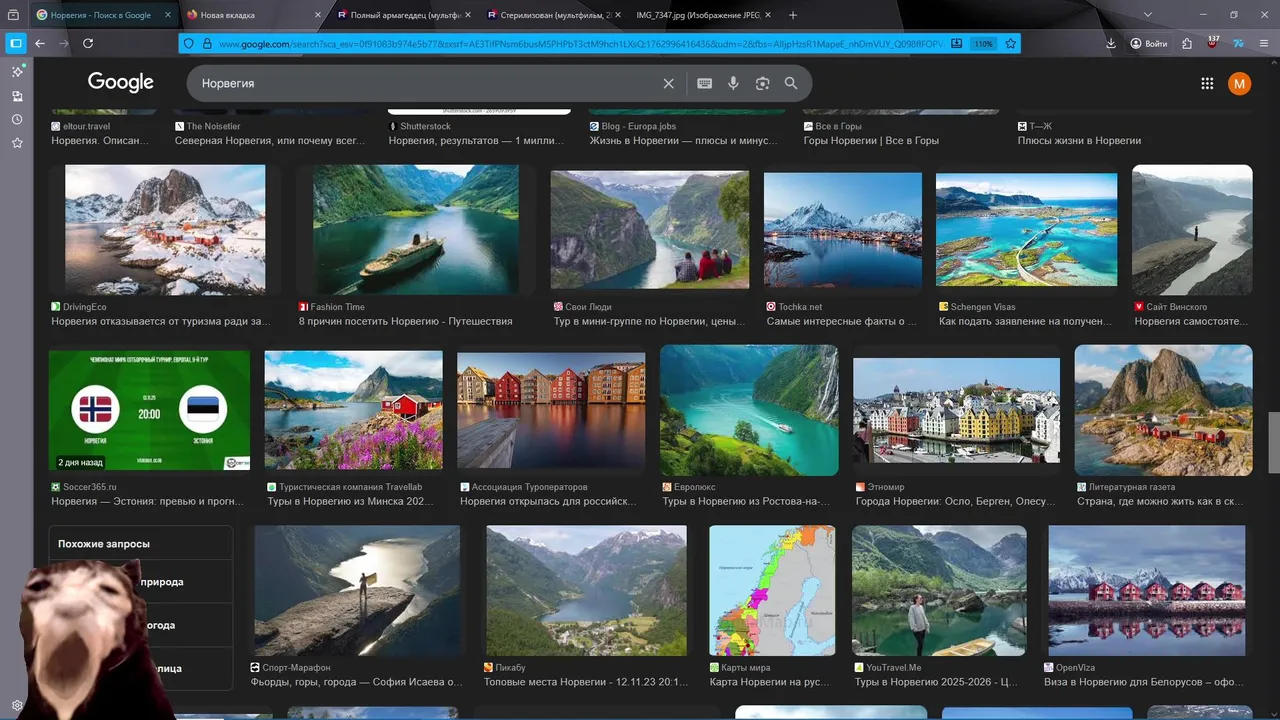Switch to the Полный армагеддец tab
The height and width of the screenshot is (720, 1280).
click(403, 15)
